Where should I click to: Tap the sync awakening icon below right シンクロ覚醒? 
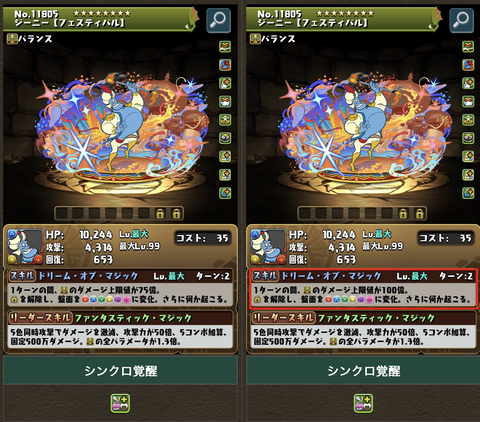(x=363, y=403)
